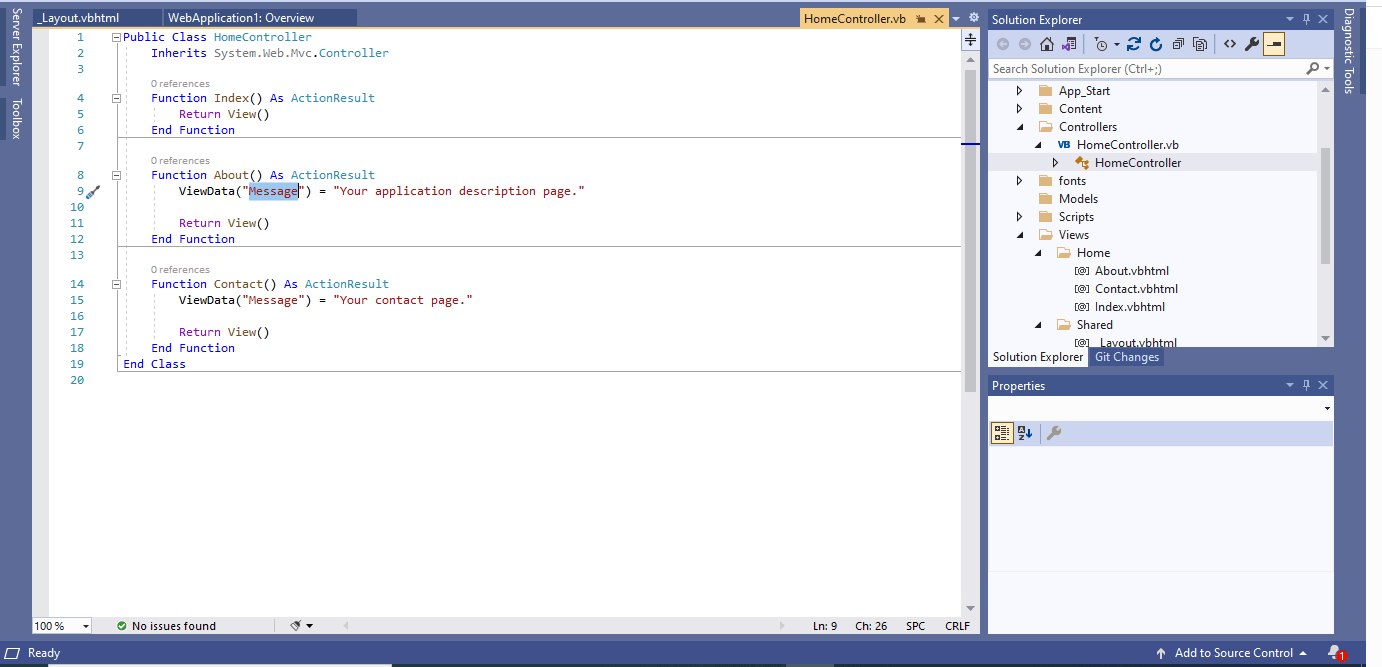Viewport: 1382px width, 667px height.
Task: Click the Solution Explorer vertical scrollbar thumb
Action: [x=1325, y=205]
